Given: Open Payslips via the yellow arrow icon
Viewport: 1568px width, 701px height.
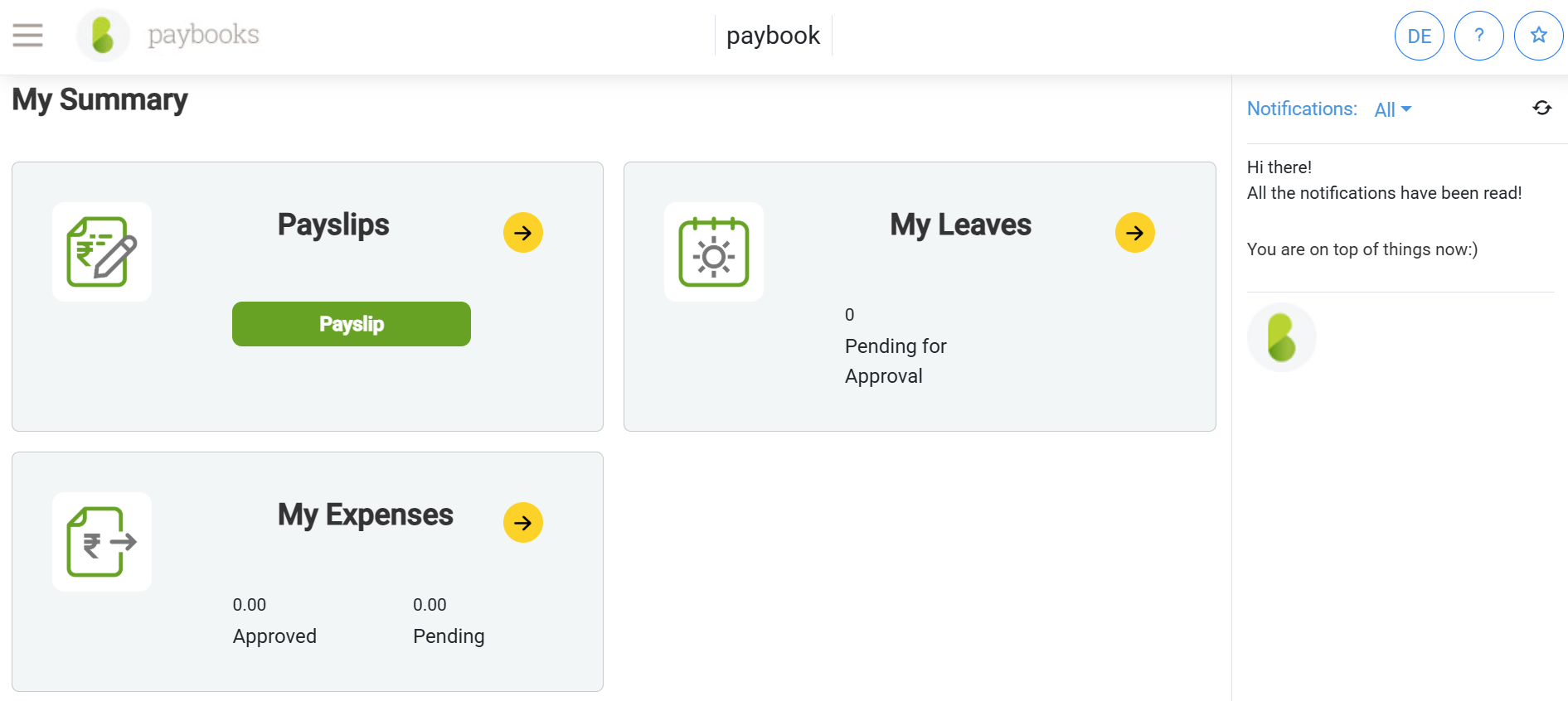Looking at the screenshot, I should coord(522,232).
